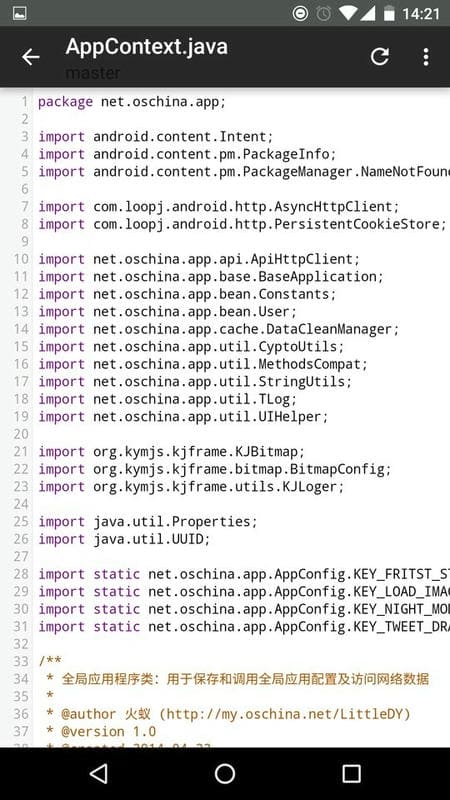450x800 pixels.
Task: Click the package net.oschina.app line
Action: coord(132,102)
